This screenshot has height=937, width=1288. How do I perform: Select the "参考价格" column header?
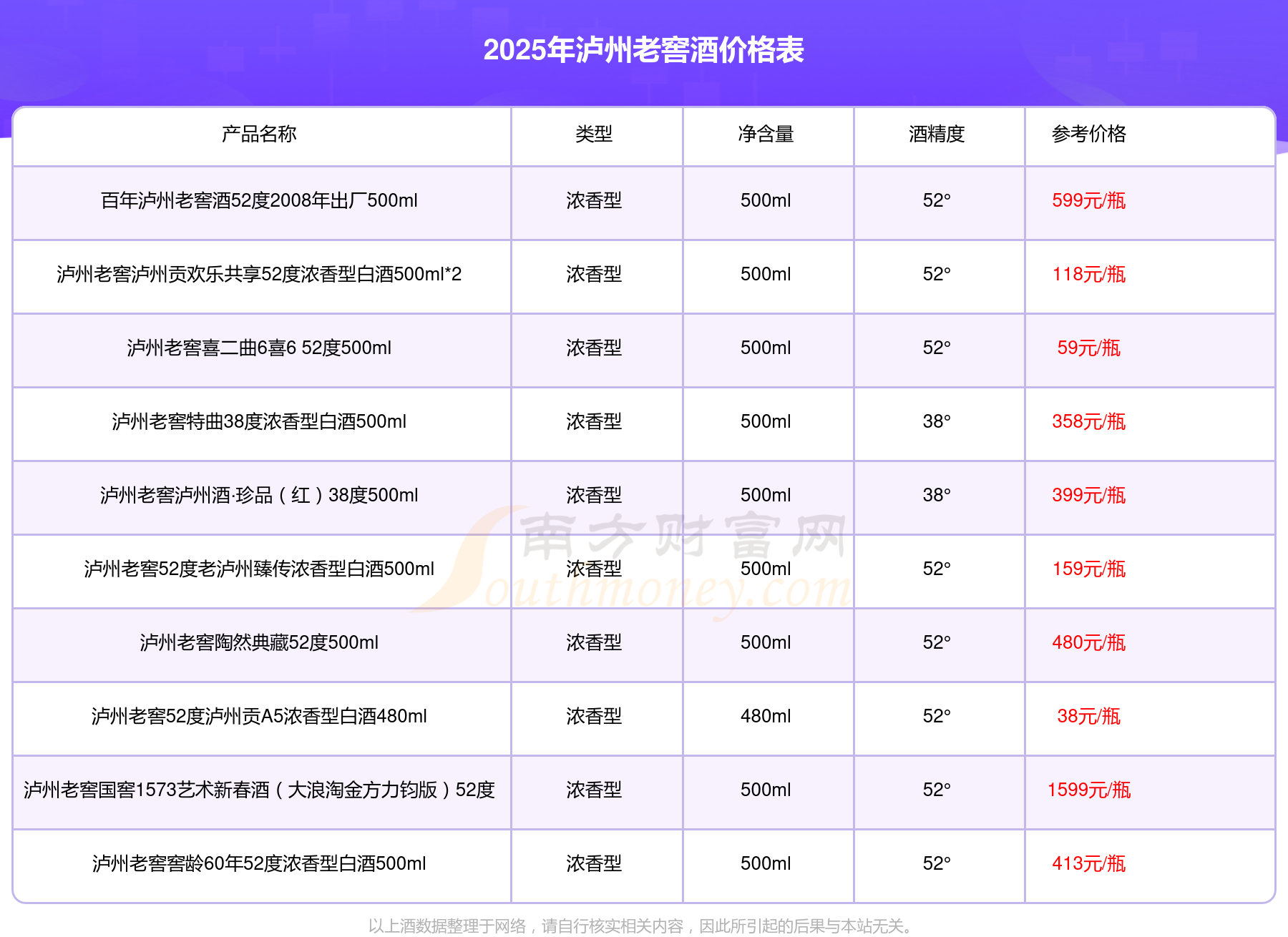point(1089,134)
